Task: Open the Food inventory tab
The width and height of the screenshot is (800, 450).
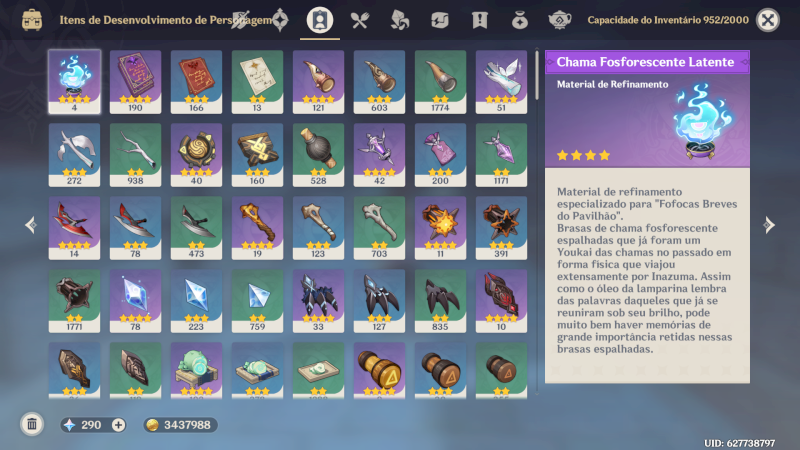Action: coord(360,20)
